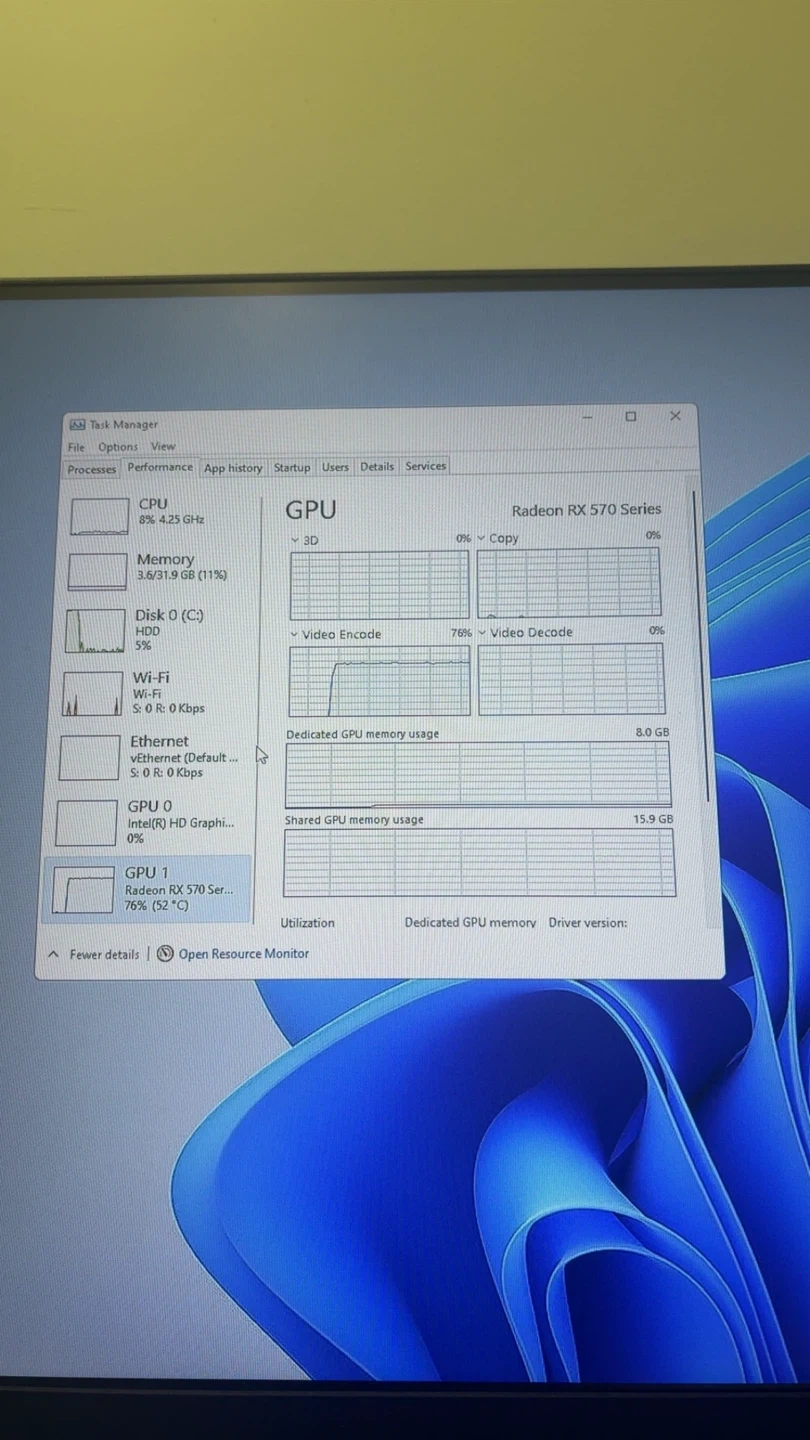Open the Options menu

(118, 447)
